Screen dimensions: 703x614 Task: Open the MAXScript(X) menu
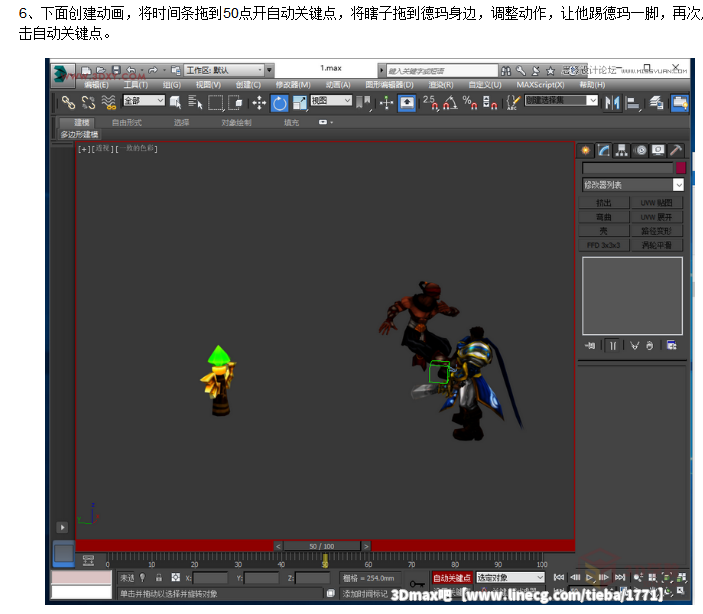point(540,85)
